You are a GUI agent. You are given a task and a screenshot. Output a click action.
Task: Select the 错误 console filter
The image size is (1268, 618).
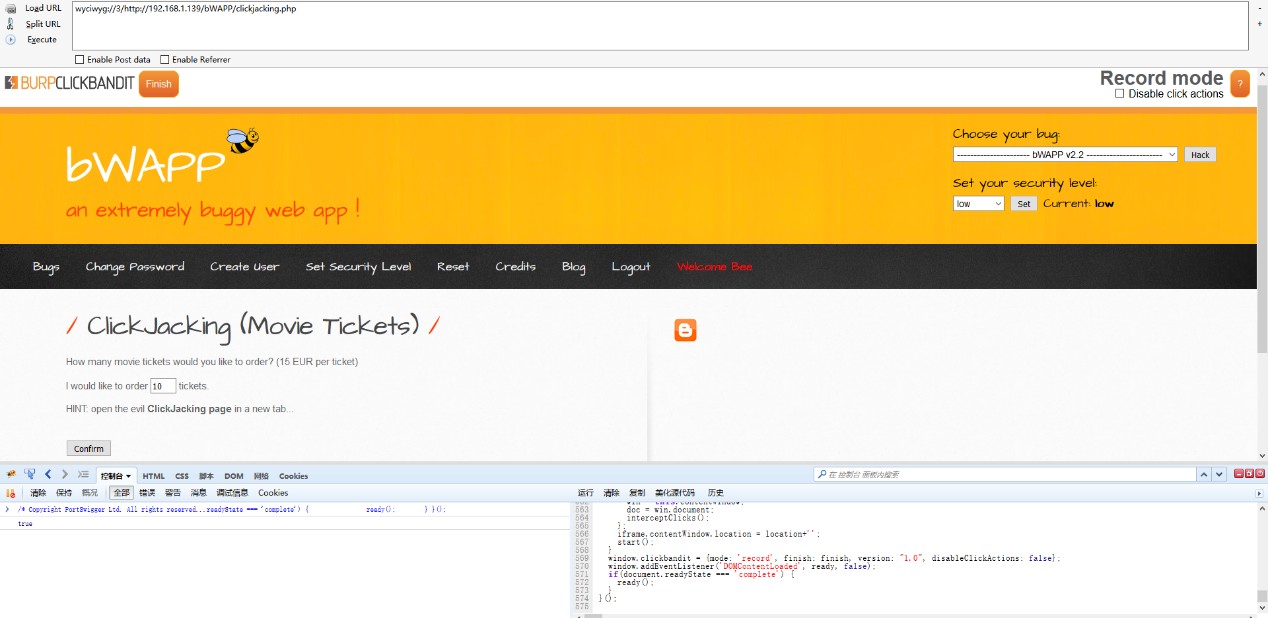147,493
